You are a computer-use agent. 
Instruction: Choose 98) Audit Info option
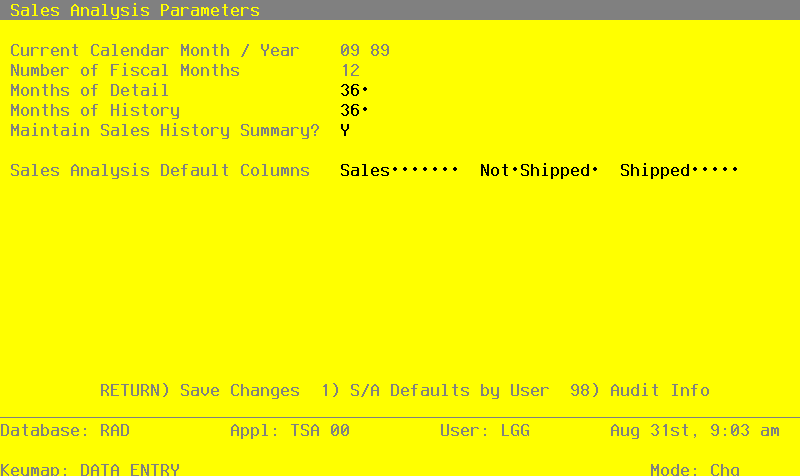coord(640,391)
